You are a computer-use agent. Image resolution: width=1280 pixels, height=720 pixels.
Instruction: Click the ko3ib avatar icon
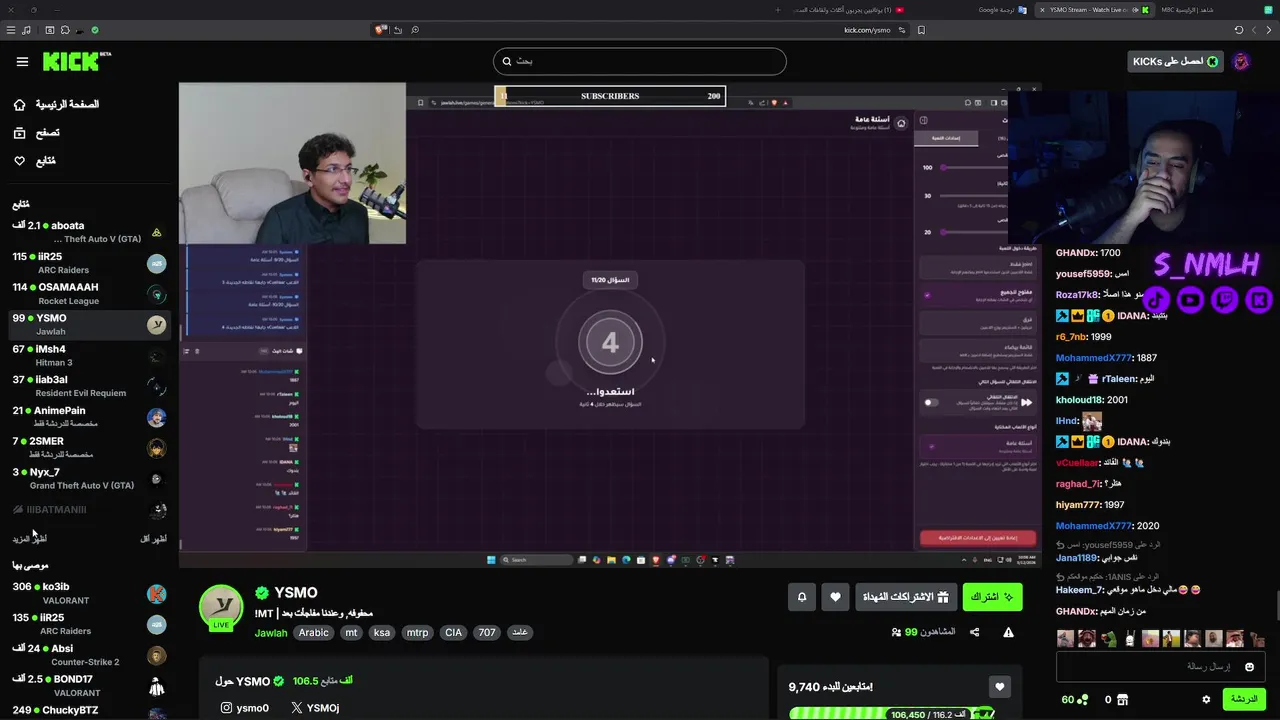tap(157, 594)
